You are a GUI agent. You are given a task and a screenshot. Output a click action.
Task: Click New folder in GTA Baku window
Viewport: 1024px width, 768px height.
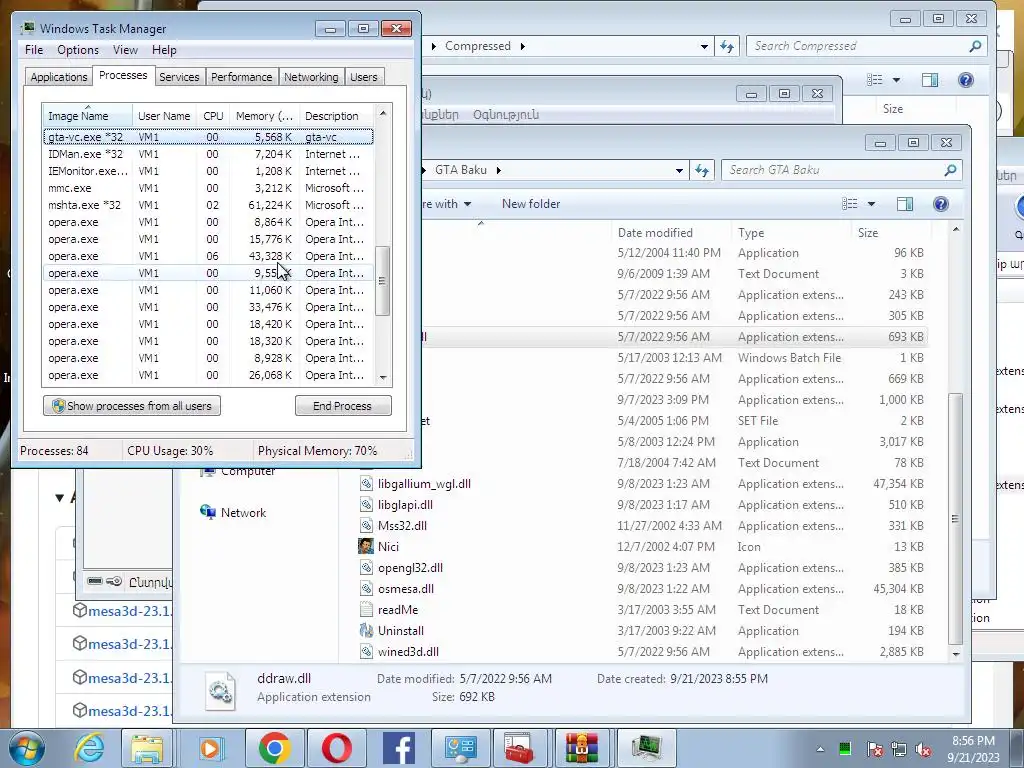coord(531,204)
